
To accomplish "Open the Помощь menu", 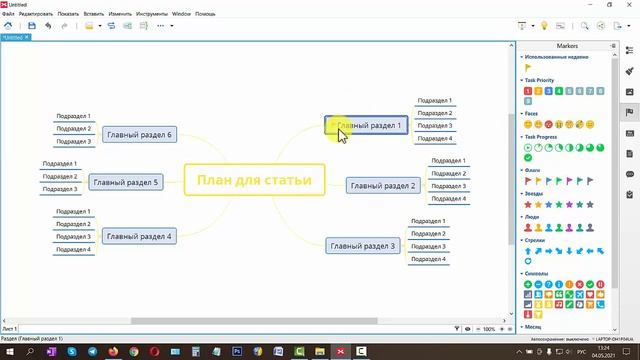I will [205, 14].
